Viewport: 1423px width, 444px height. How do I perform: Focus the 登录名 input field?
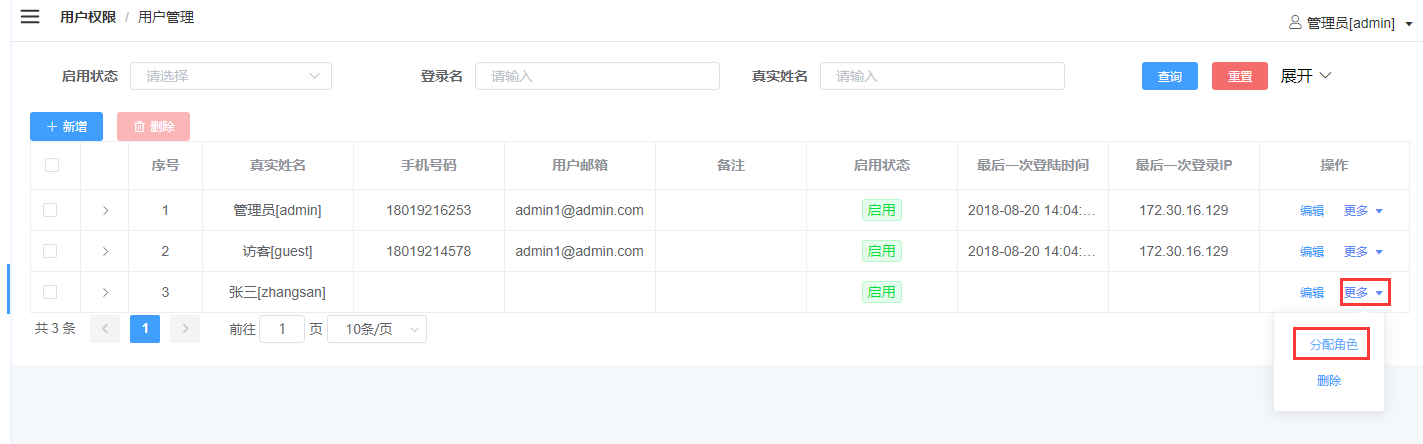point(597,76)
